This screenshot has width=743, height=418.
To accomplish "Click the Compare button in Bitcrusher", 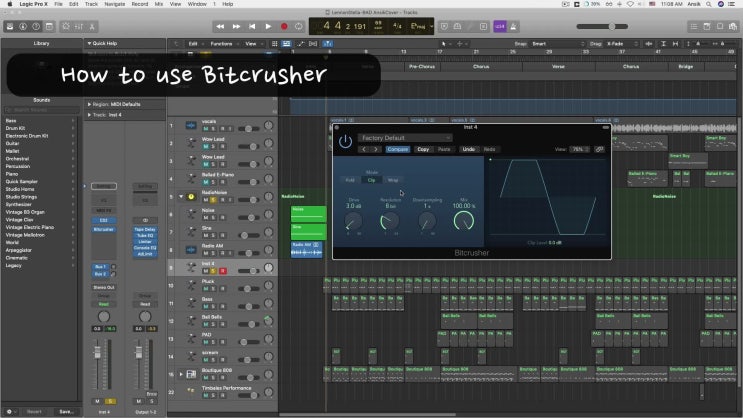I will click(398, 149).
